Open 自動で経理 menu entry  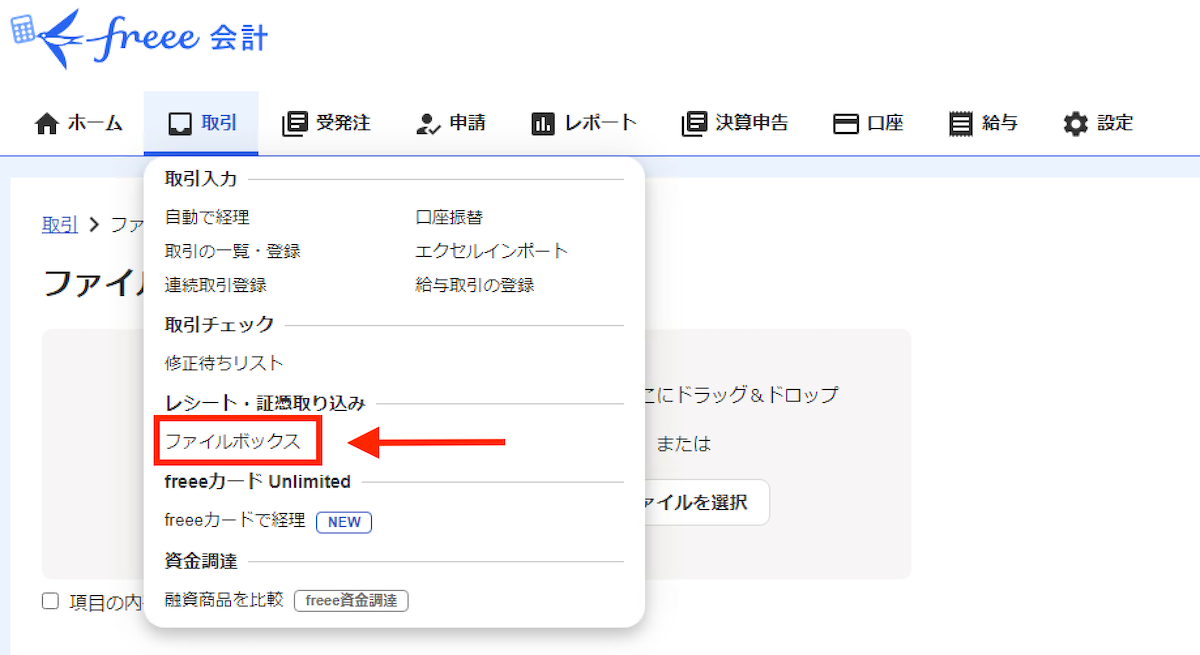coord(207,217)
